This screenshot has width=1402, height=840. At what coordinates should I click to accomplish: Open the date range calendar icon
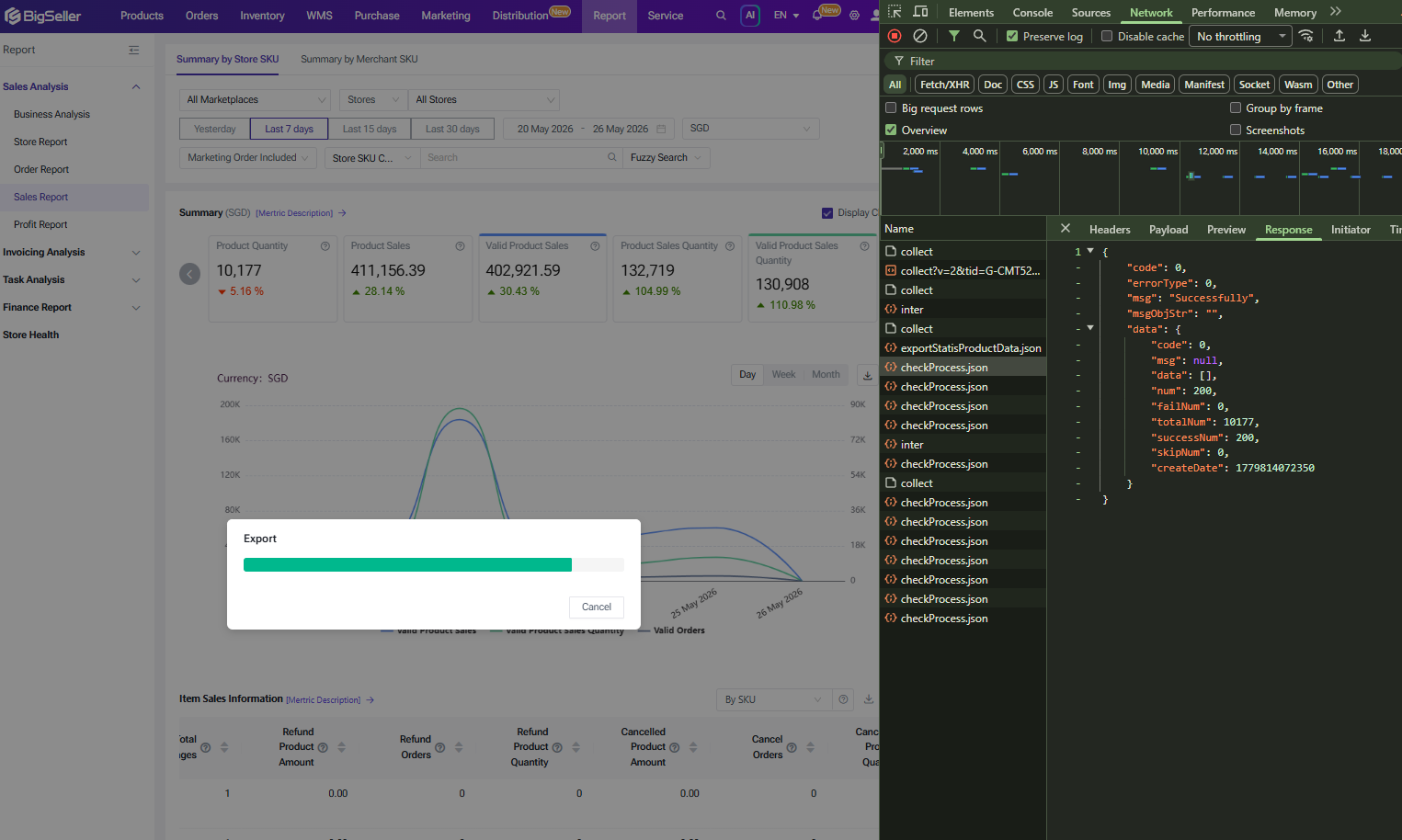(x=661, y=129)
